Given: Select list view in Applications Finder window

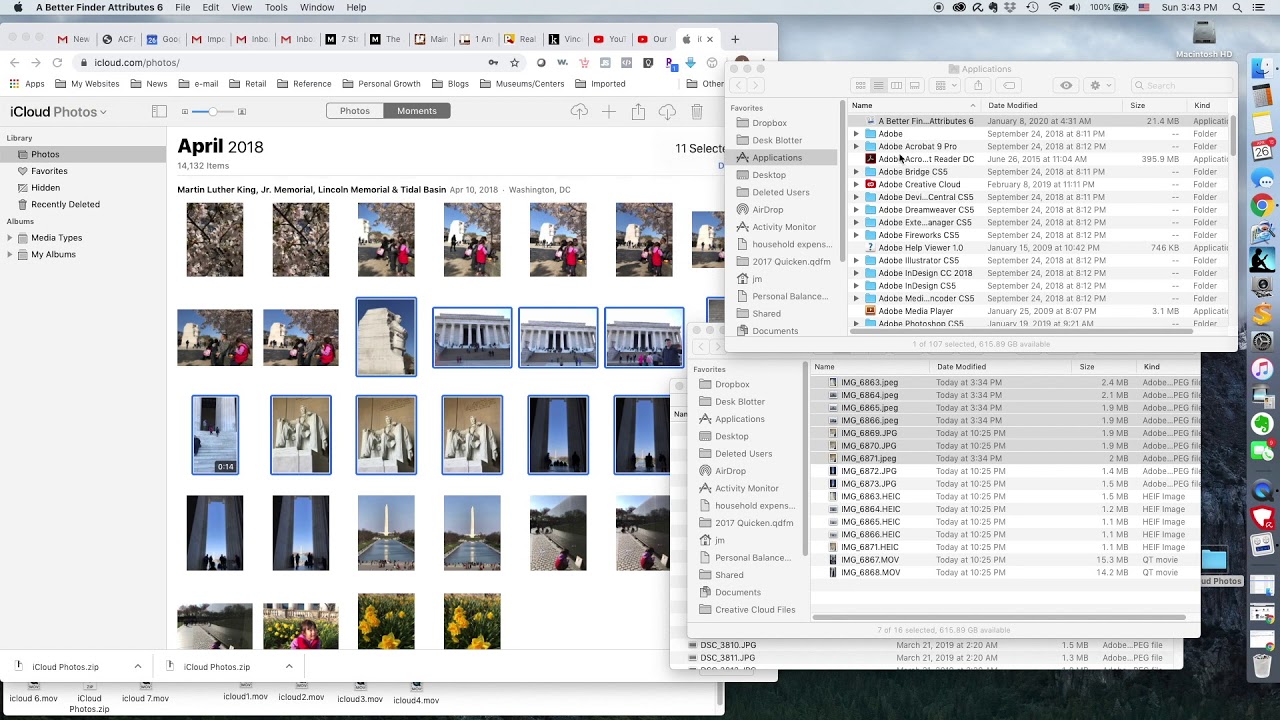Looking at the screenshot, I should (878, 85).
